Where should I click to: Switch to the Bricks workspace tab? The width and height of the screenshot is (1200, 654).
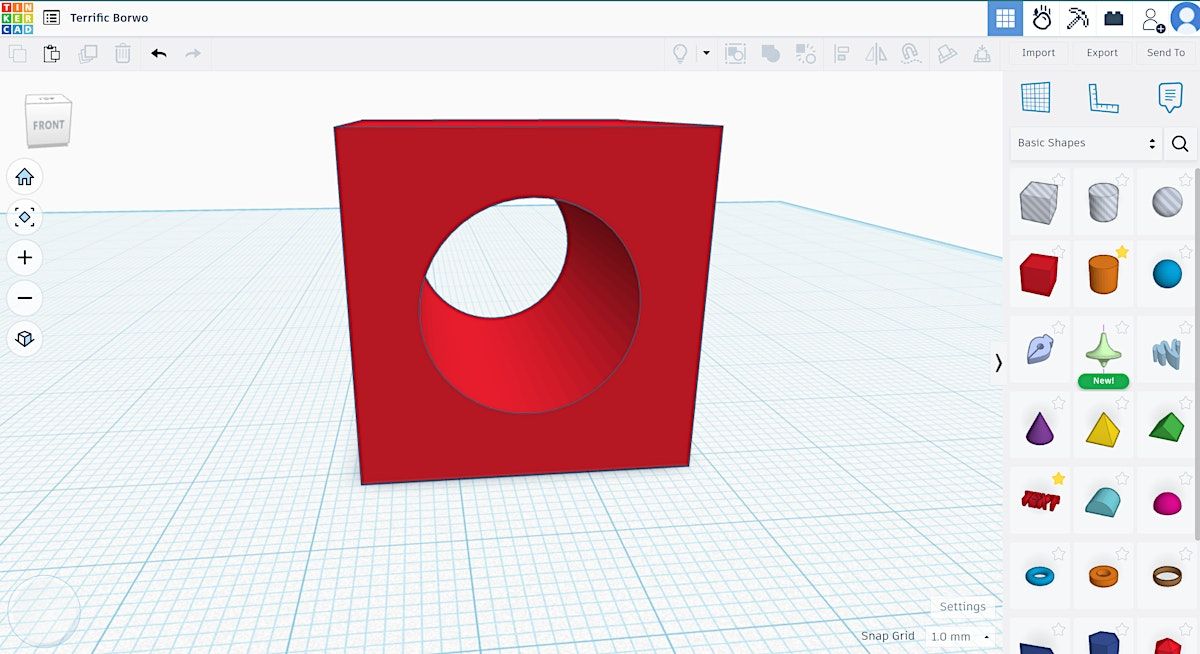click(1113, 18)
